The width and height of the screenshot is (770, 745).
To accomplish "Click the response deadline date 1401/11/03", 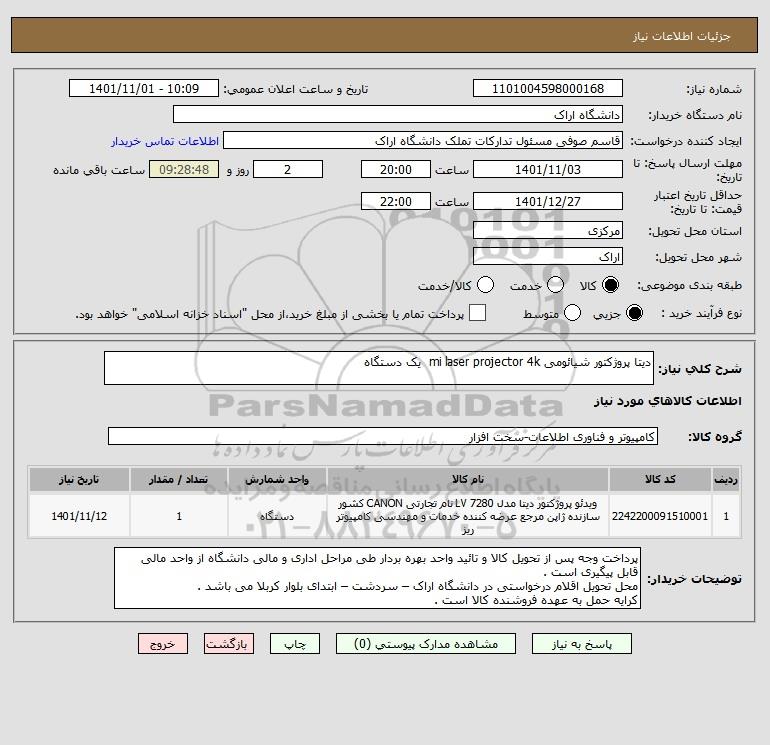I will pos(548,169).
